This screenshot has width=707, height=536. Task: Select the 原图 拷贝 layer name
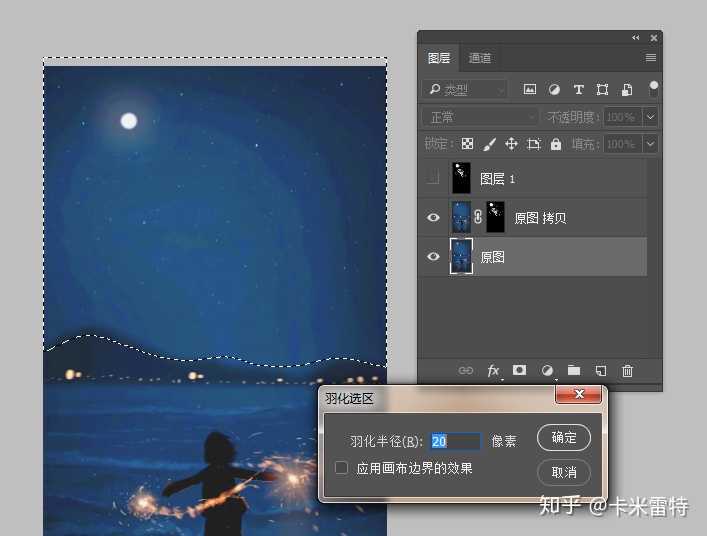tap(540, 218)
